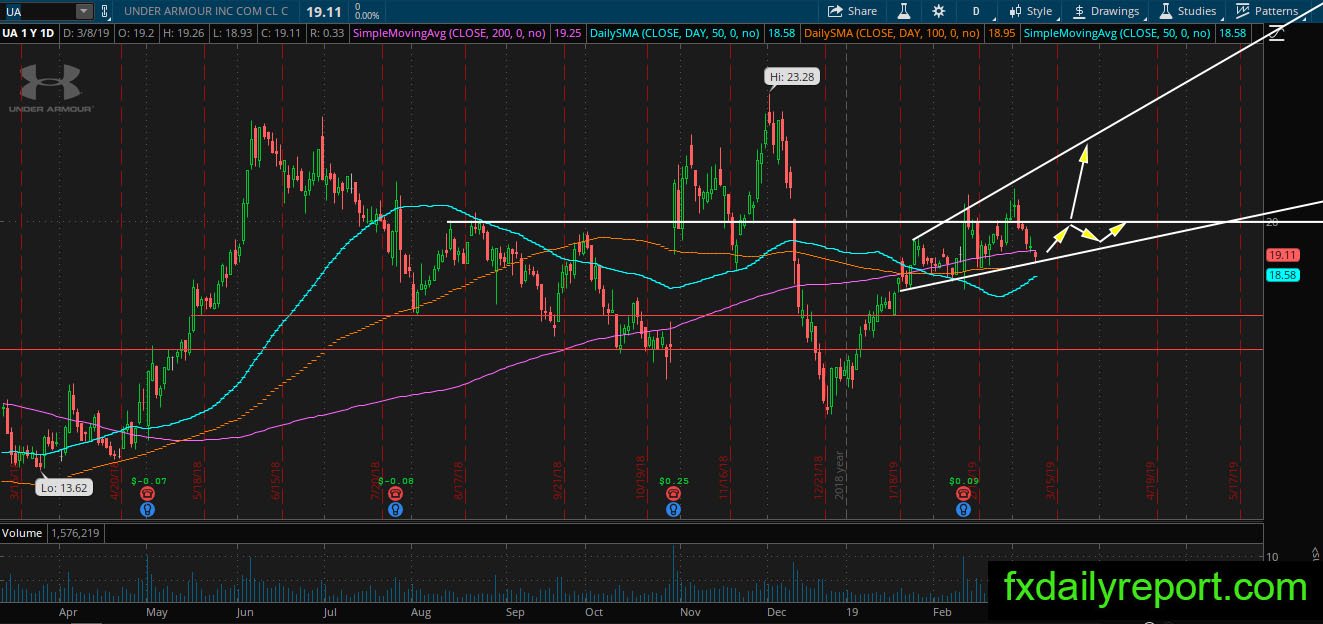Screen dimensions: 1323x624
Task: Click the blue lightbulb icon under $-0.07
Action: coord(147,508)
